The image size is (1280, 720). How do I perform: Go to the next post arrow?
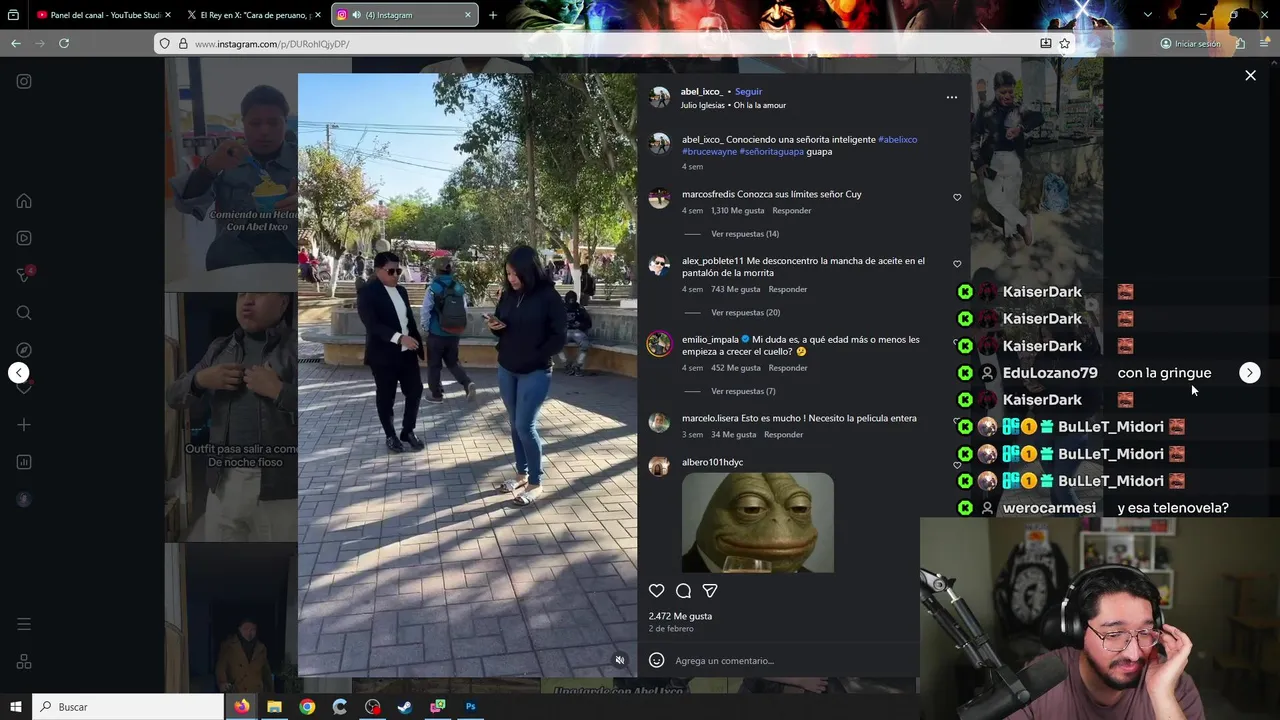(1250, 373)
